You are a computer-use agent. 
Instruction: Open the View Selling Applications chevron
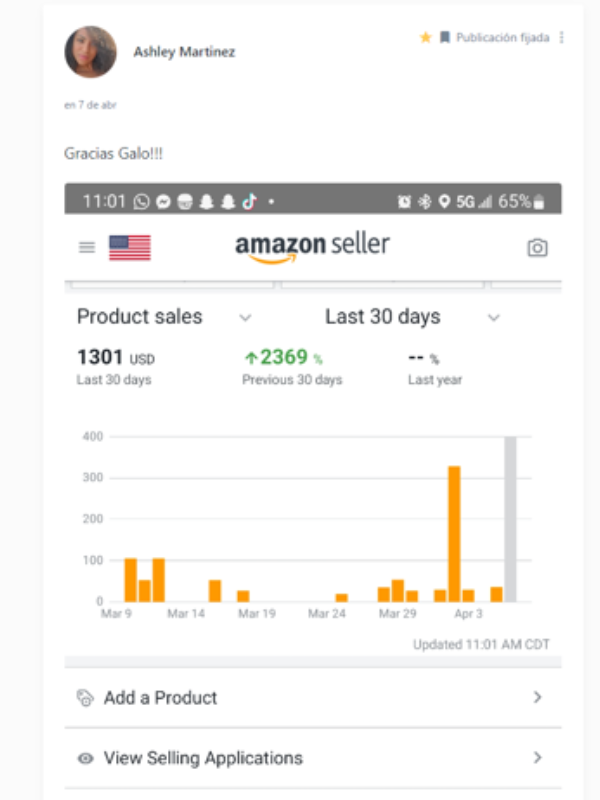pos(537,758)
